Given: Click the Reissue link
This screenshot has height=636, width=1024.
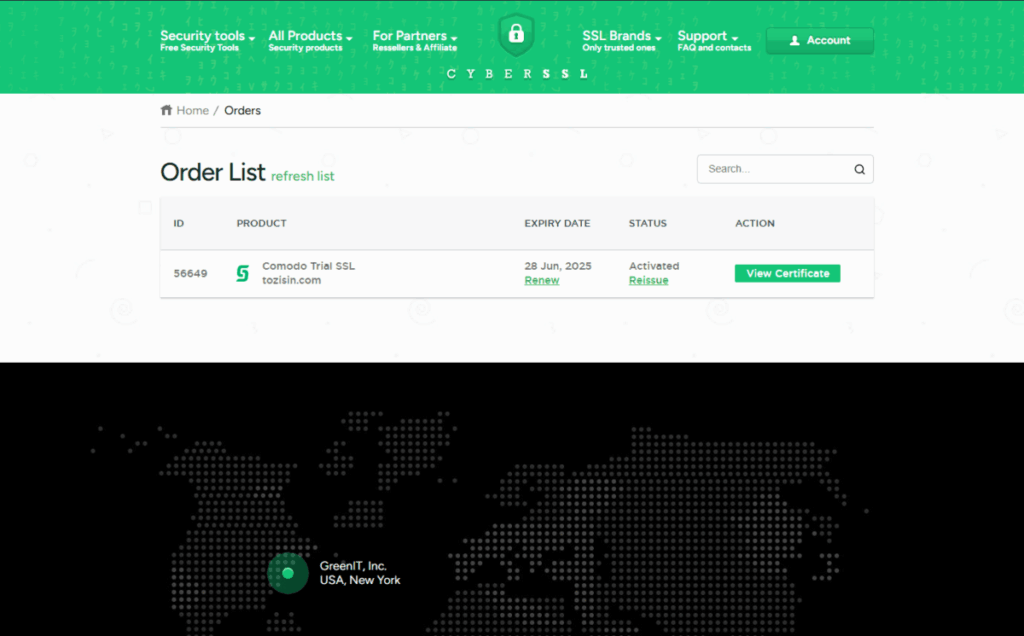Looking at the screenshot, I should (648, 280).
